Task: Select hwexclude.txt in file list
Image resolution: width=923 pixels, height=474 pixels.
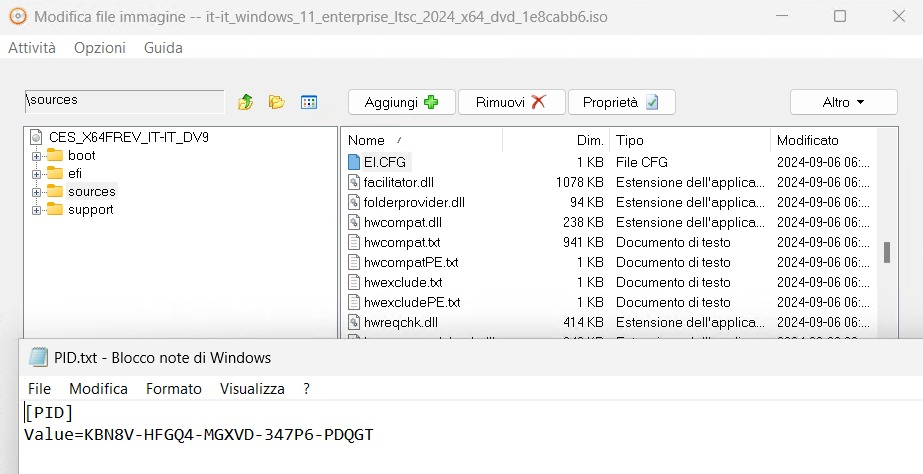Action: click(403, 283)
